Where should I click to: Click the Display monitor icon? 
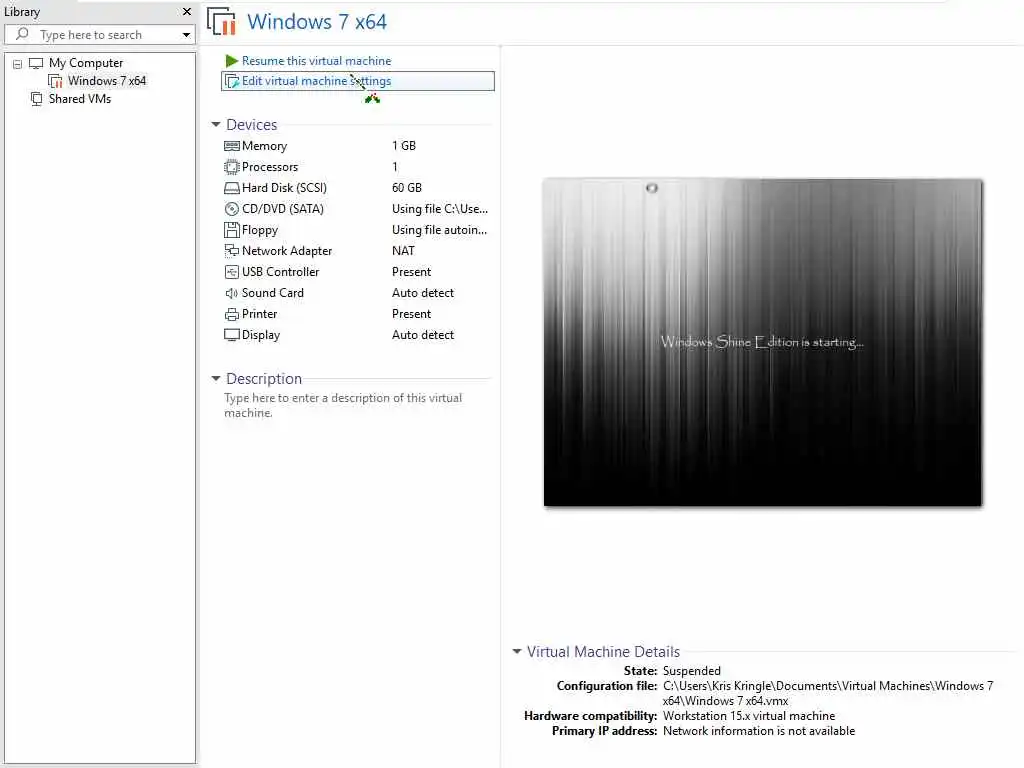tap(232, 335)
